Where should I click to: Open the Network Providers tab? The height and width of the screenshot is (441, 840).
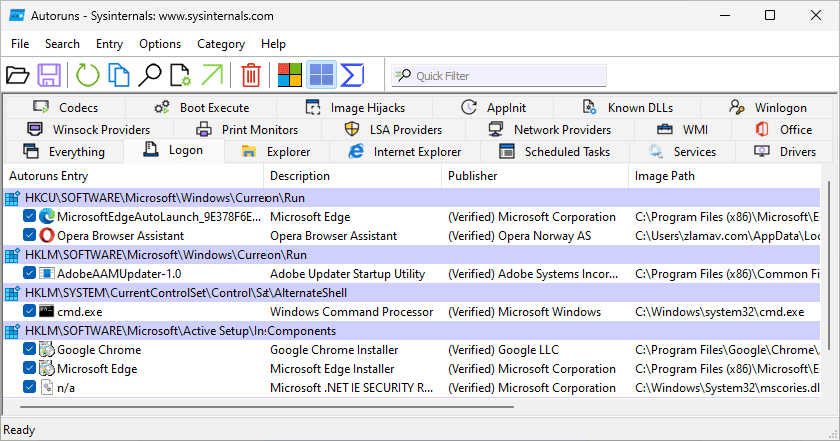(x=550, y=130)
